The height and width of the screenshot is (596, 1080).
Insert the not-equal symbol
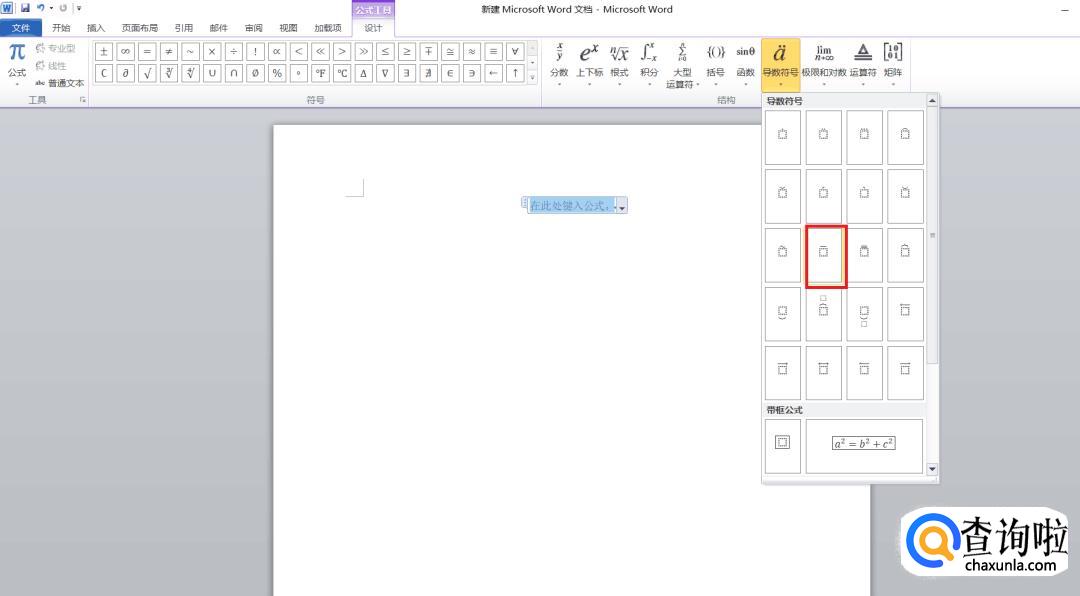169,52
